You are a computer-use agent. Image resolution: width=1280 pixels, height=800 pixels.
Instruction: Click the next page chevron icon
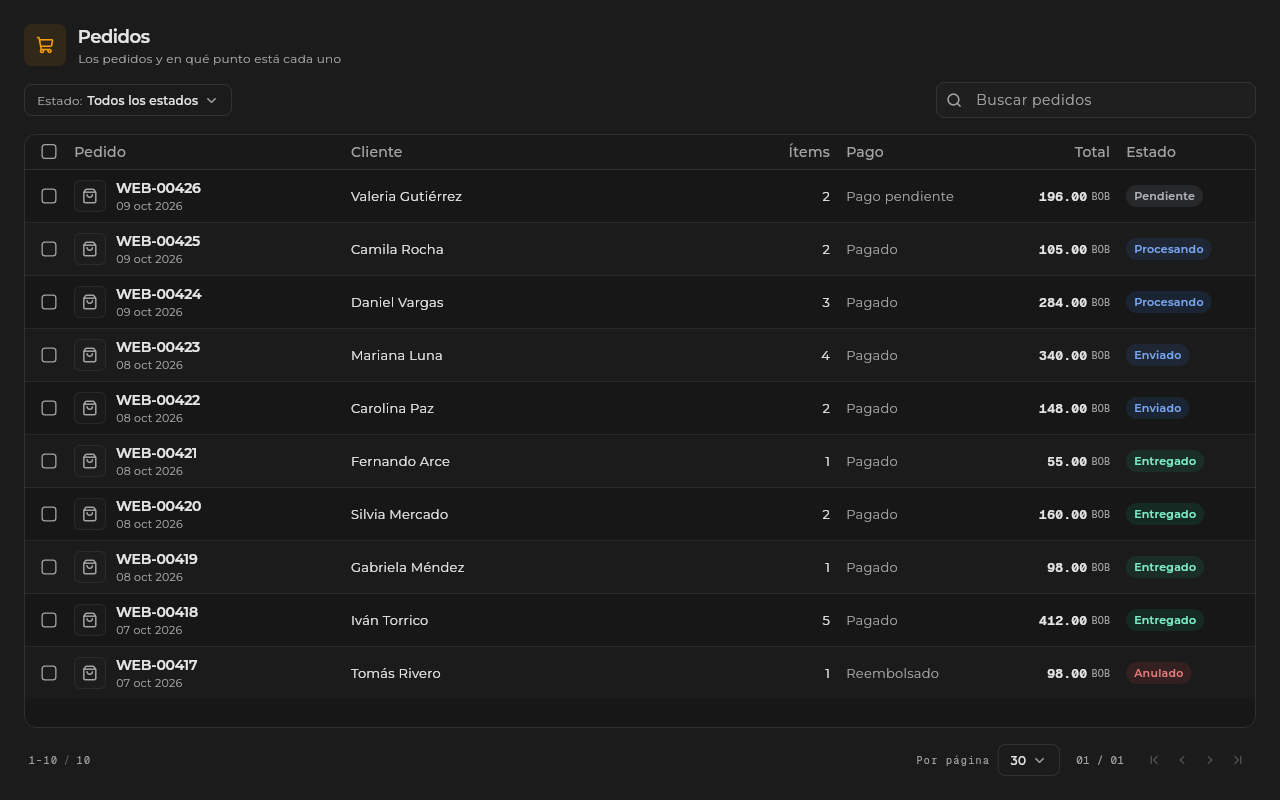pyautogui.click(x=1210, y=760)
